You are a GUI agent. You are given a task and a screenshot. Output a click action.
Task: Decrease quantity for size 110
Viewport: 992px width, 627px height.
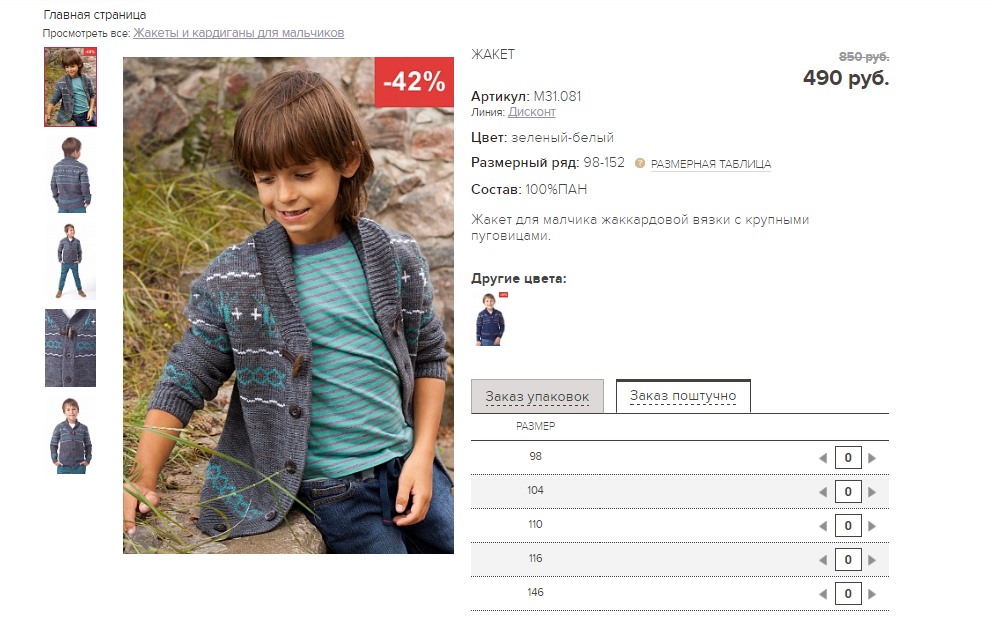[823, 526]
